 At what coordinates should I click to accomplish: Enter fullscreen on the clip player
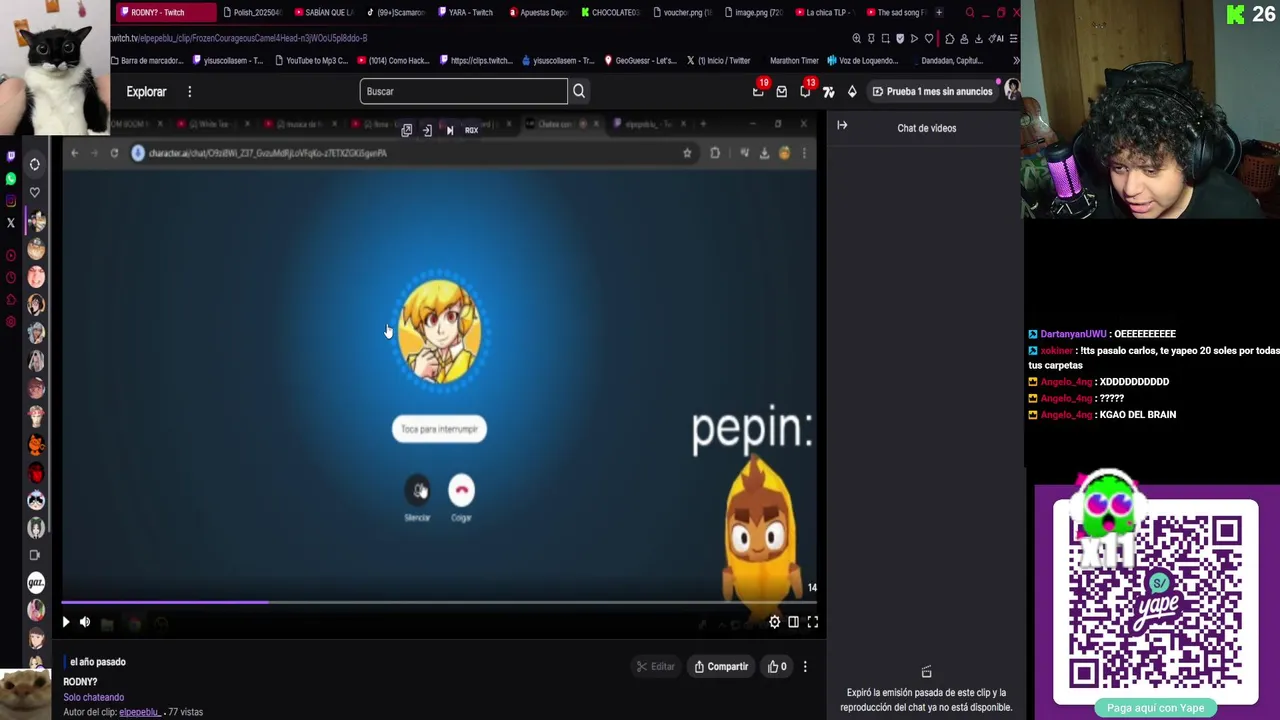813,622
